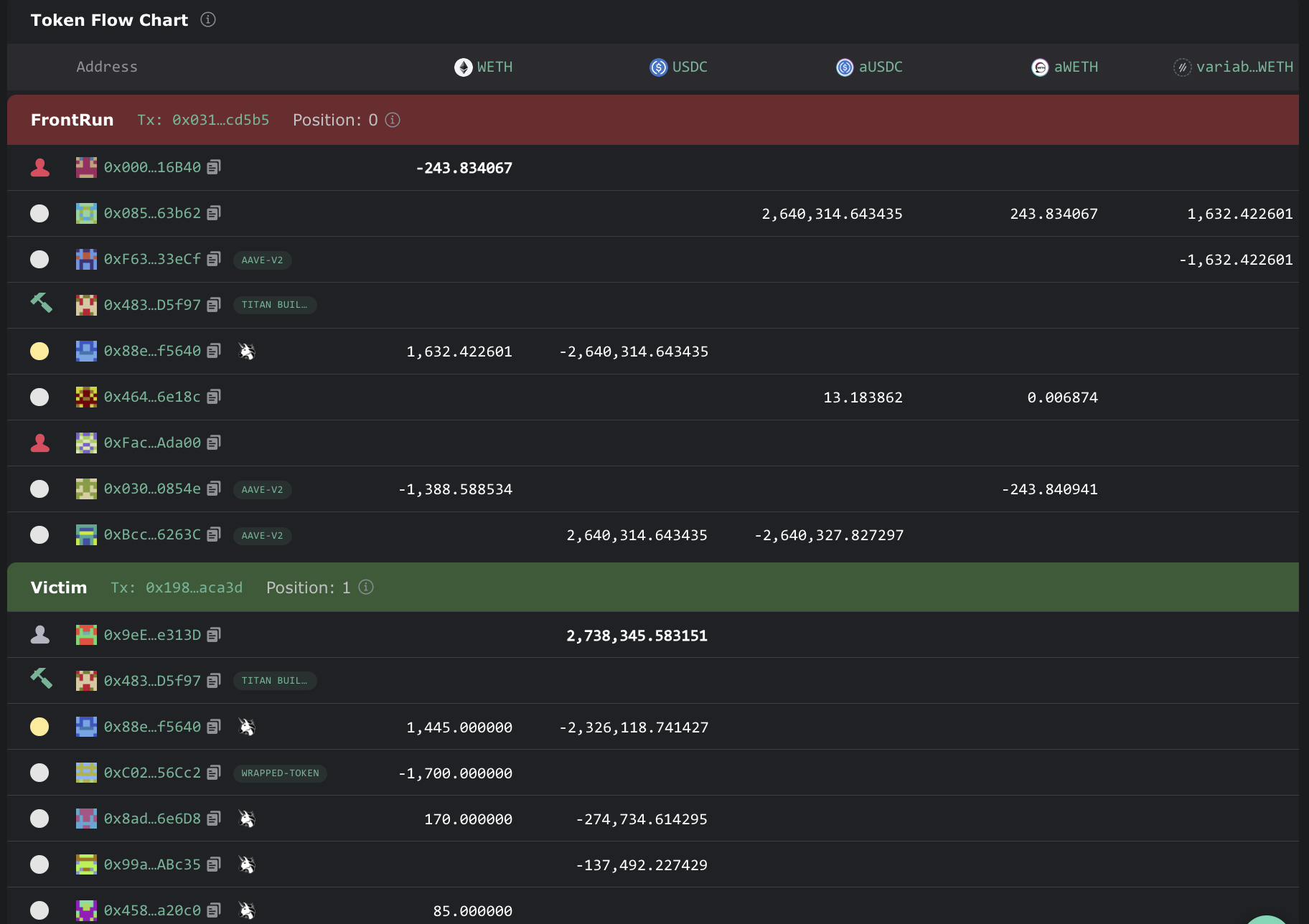Click info icon next to FrontRun Position 0
The image size is (1309, 924).
click(393, 120)
